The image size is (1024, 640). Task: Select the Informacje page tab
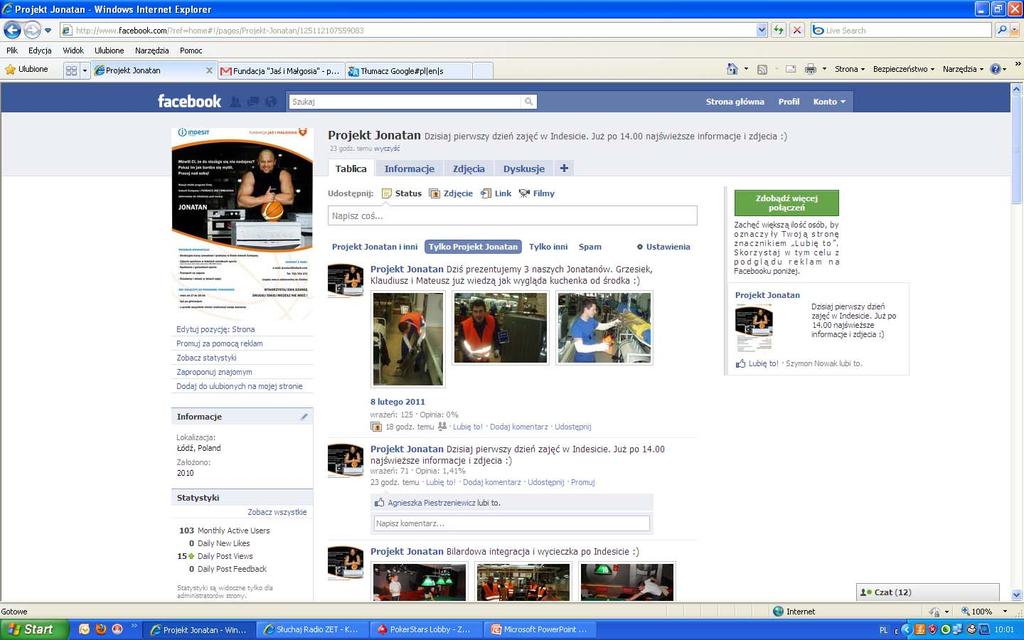pyautogui.click(x=409, y=168)
